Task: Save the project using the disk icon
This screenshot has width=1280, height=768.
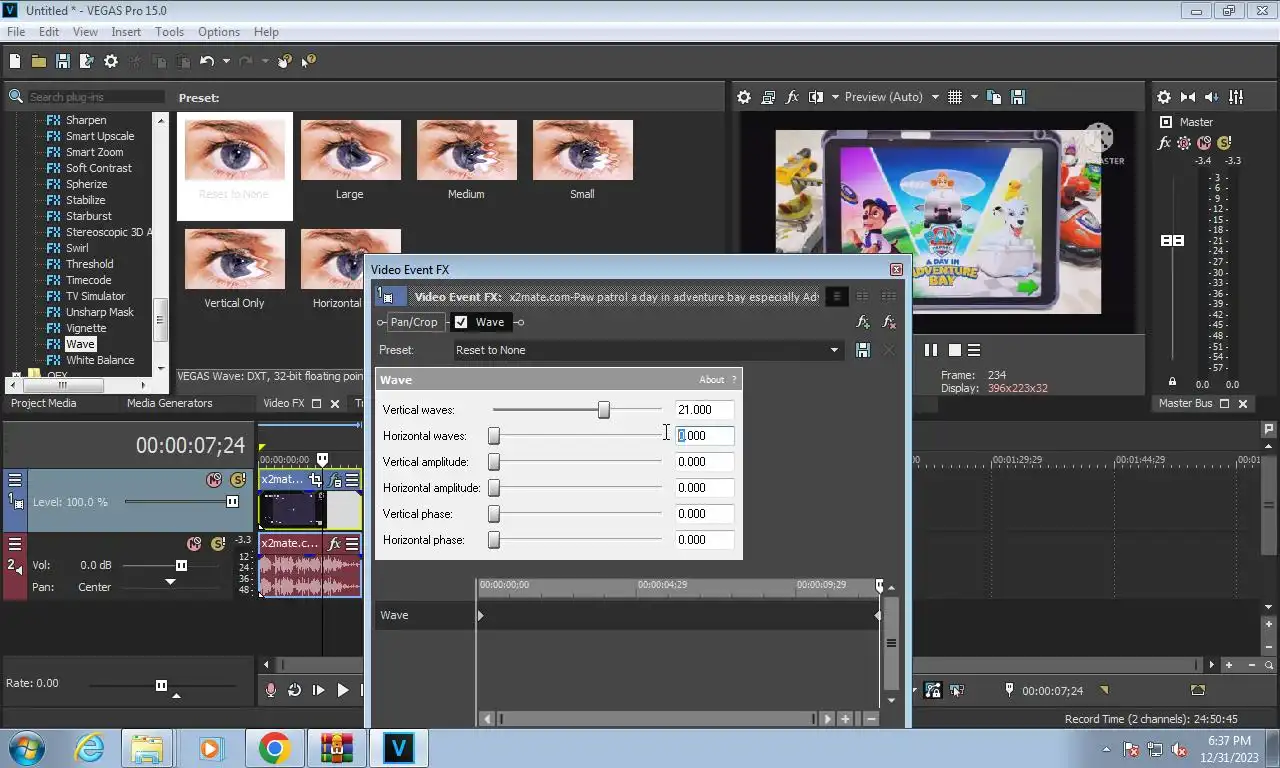Action: (62, 61)
